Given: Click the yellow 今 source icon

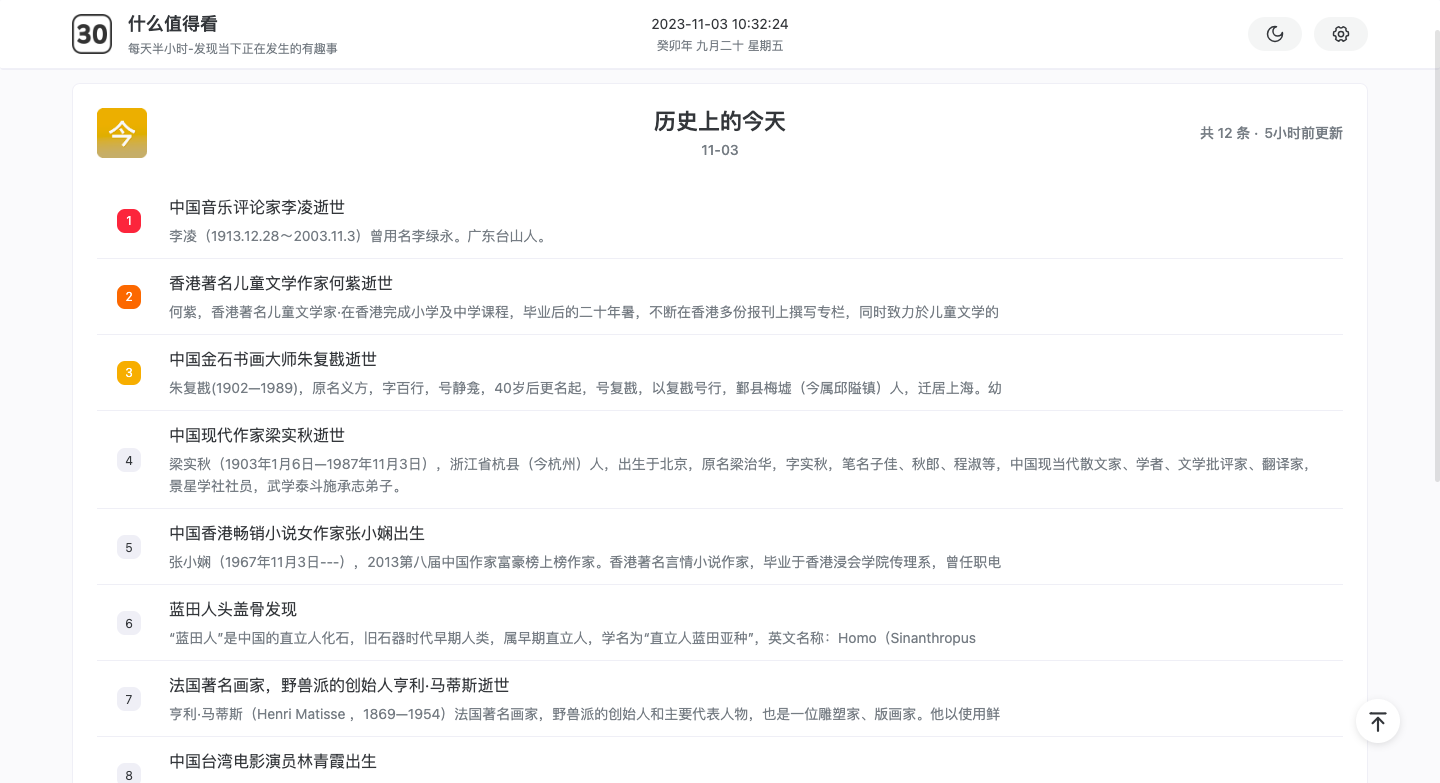Looking at the screenshot, I should point(121,131).
